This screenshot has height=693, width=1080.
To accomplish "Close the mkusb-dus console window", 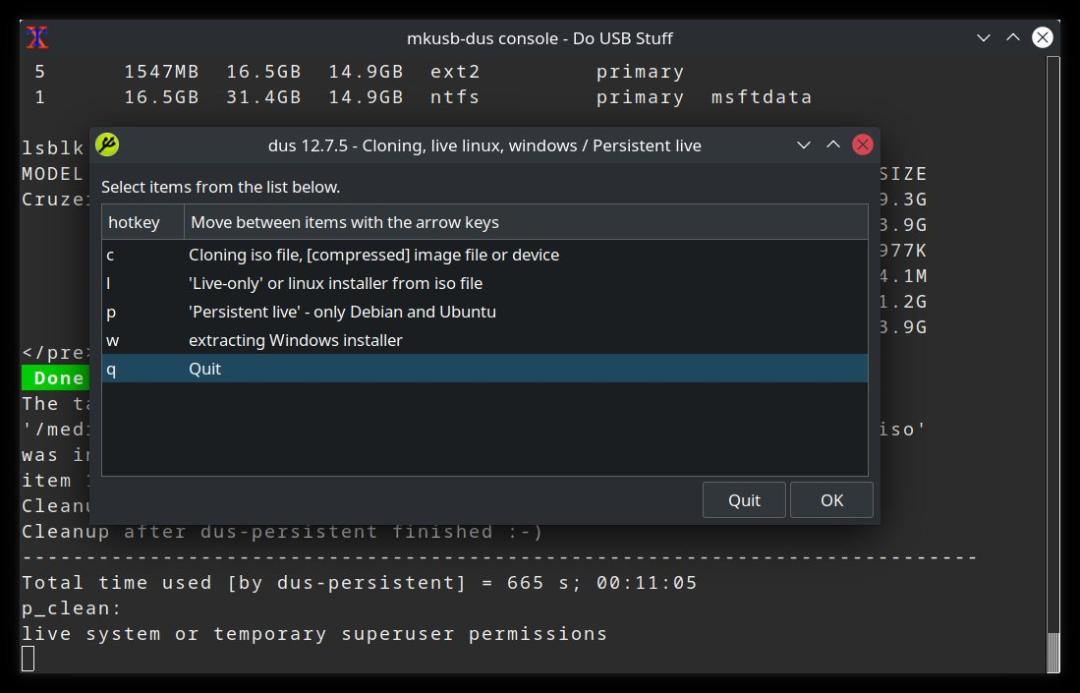I will (x=1041, y=37).
